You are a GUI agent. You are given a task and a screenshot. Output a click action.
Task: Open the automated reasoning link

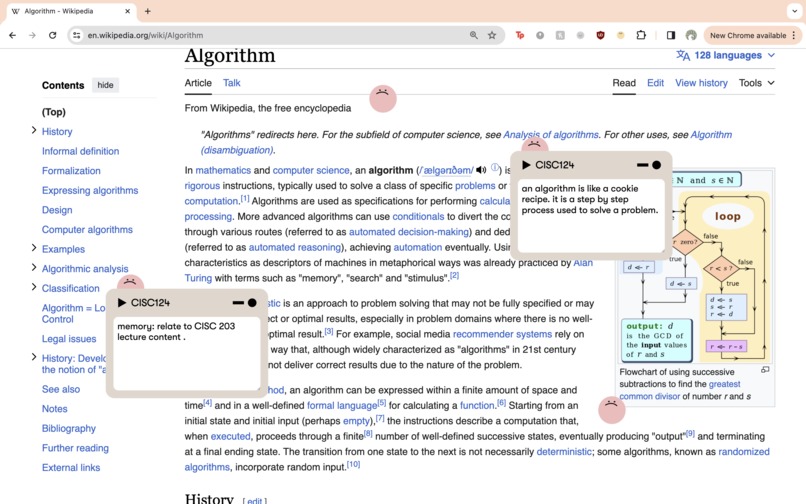(295, 247)
